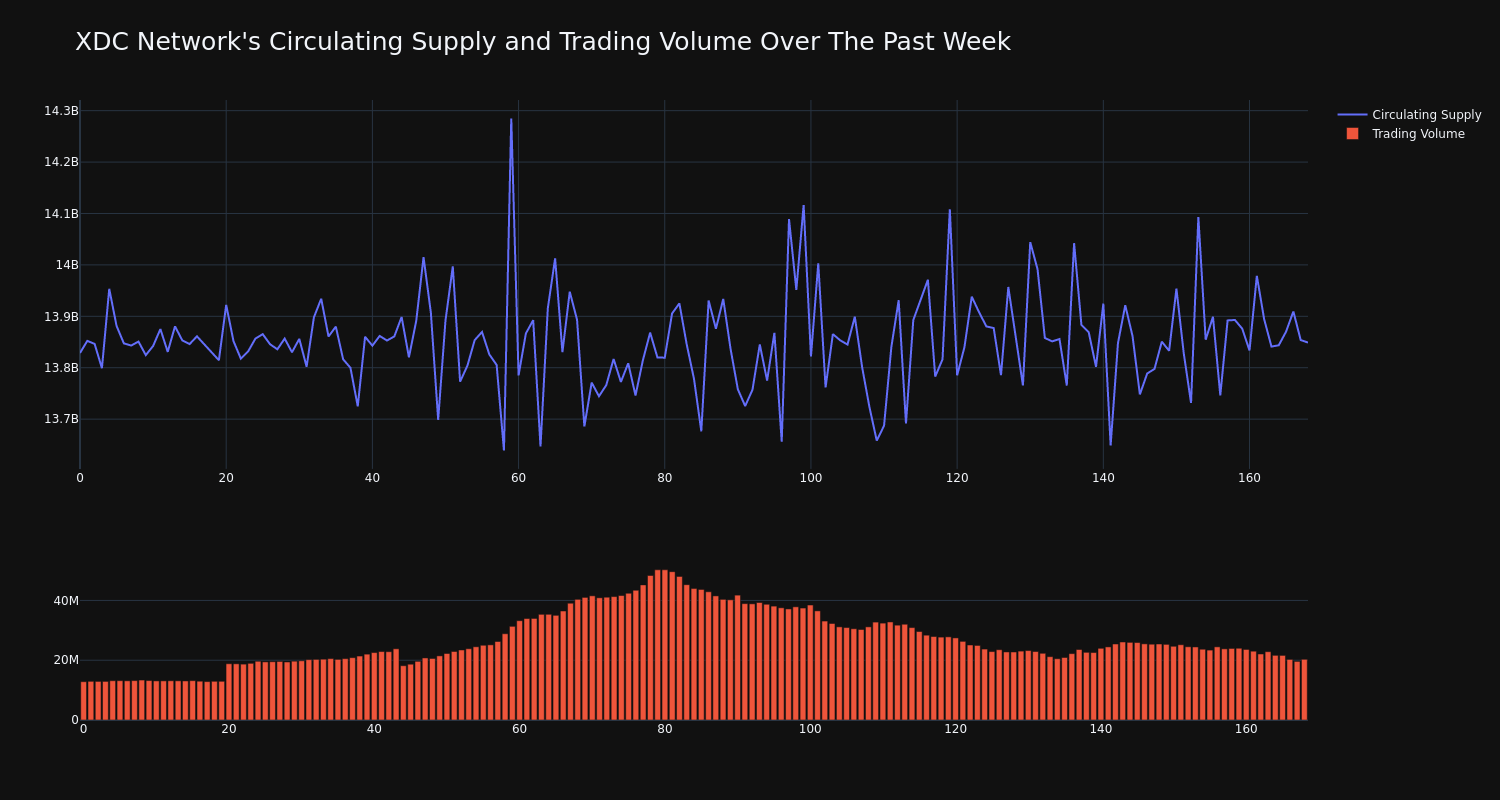Click x-axis label 120 under volume chart
This screenshot has width=1500, height=800.
(x=956, y=730)
